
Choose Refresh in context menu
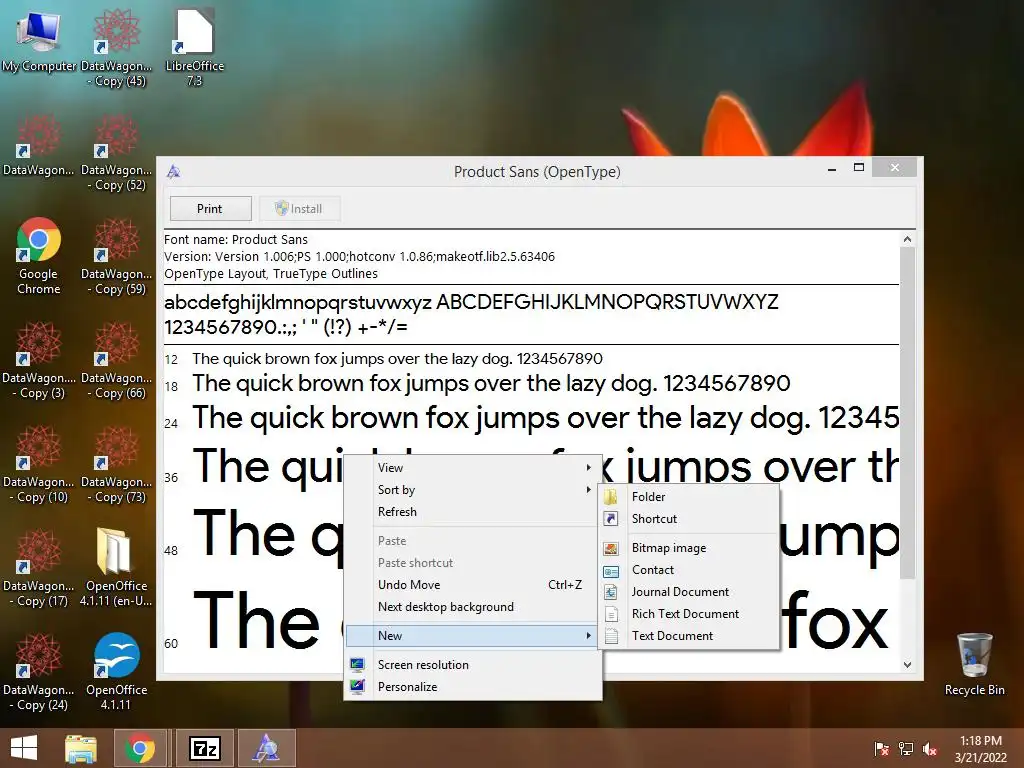pos(485,512)
